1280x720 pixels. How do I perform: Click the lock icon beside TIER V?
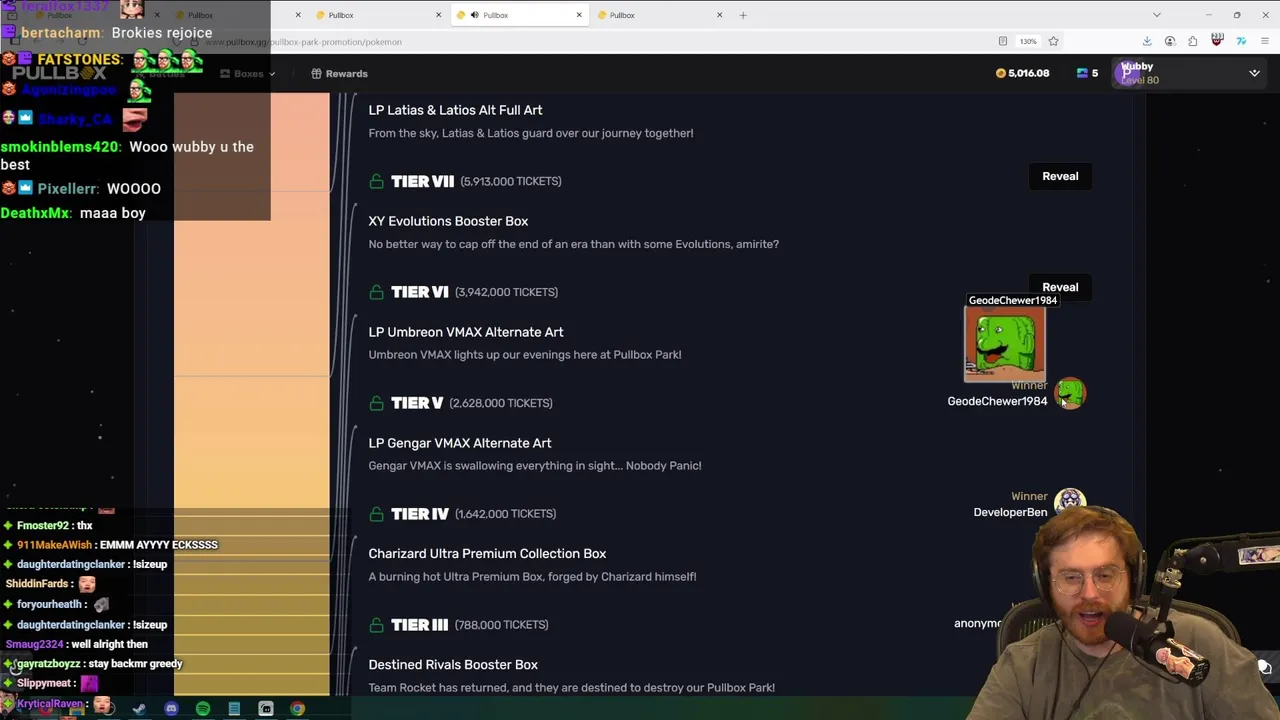(x=376, y=403)
